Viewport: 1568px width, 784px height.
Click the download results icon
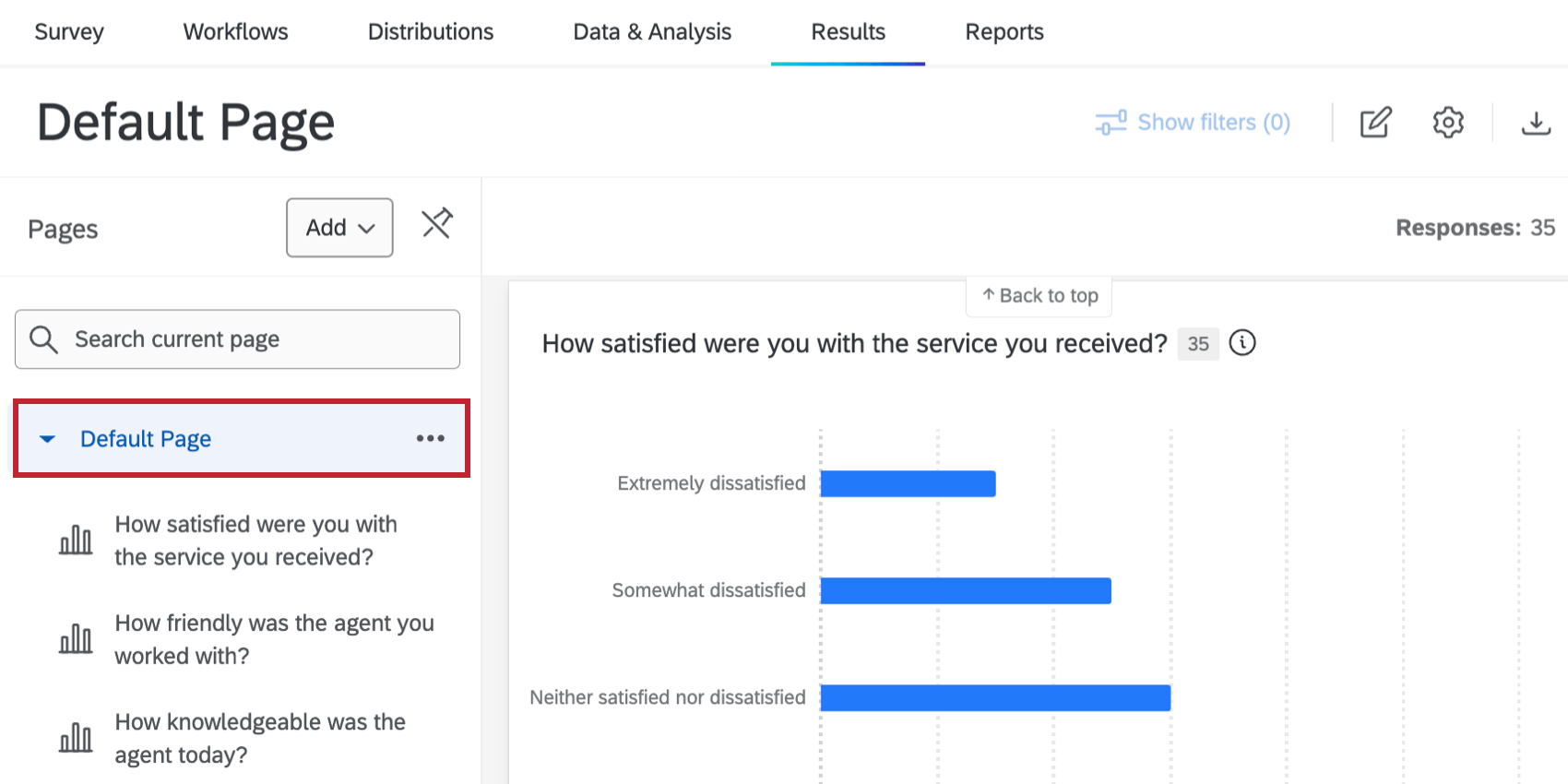tap(1536, 123)
